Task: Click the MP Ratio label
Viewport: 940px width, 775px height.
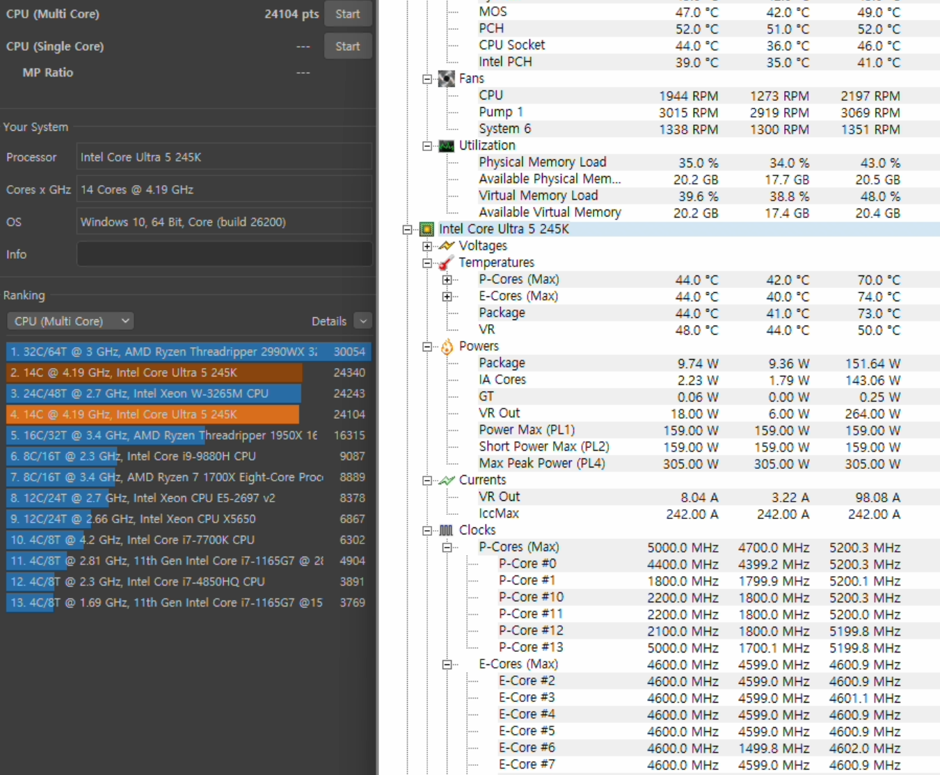Action: [x=48, y=73]
